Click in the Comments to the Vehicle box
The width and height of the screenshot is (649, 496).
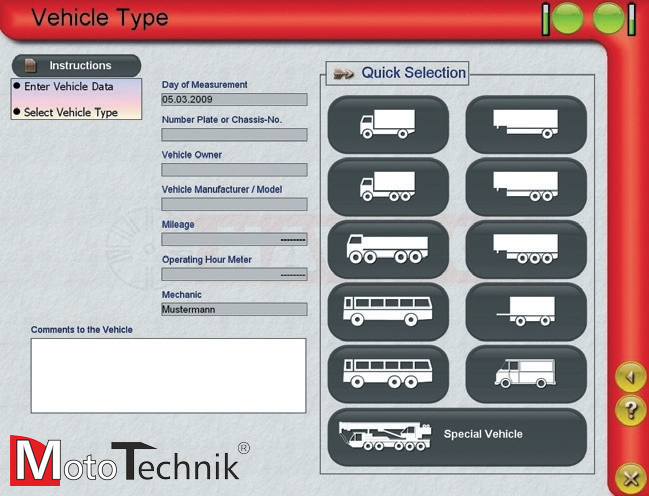(x=168, y=375)
